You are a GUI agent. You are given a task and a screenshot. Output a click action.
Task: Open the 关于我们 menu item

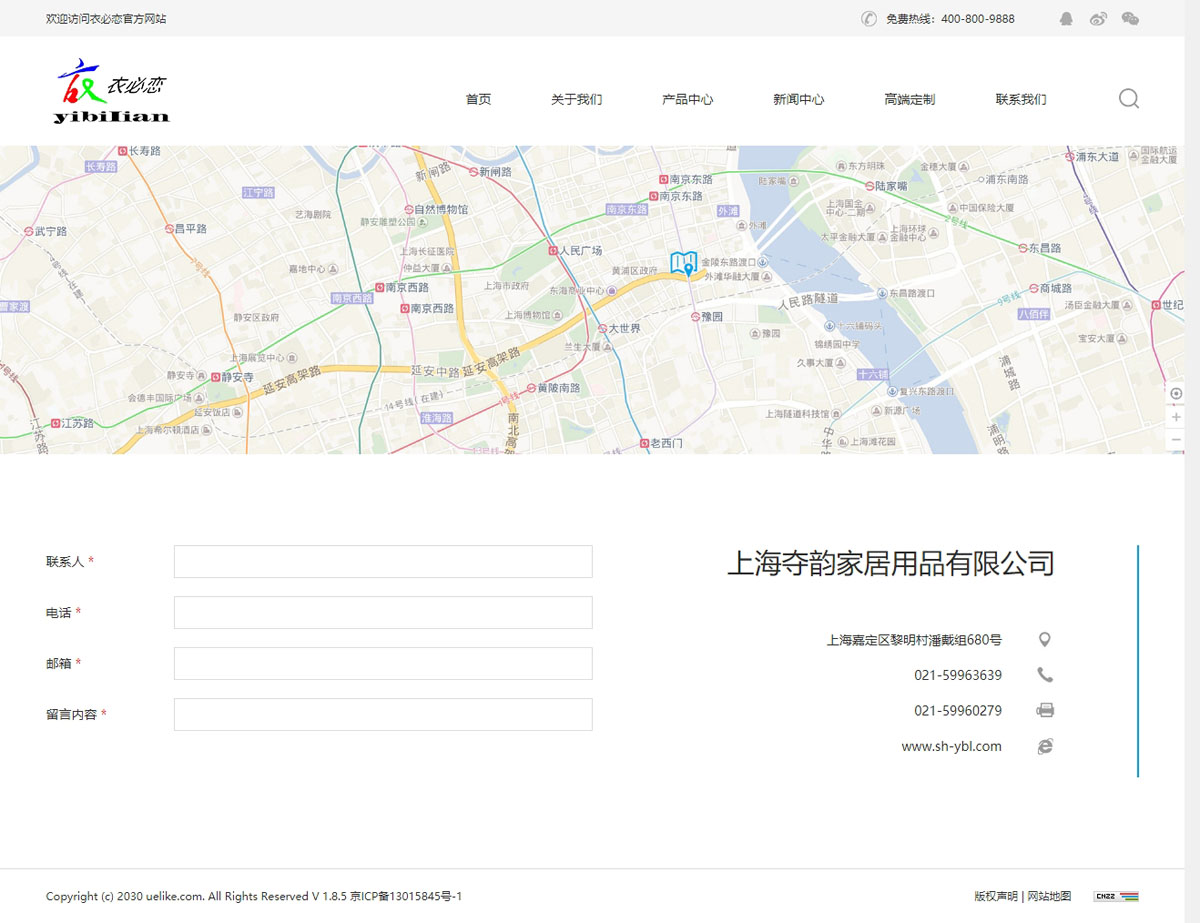[576, 99]
